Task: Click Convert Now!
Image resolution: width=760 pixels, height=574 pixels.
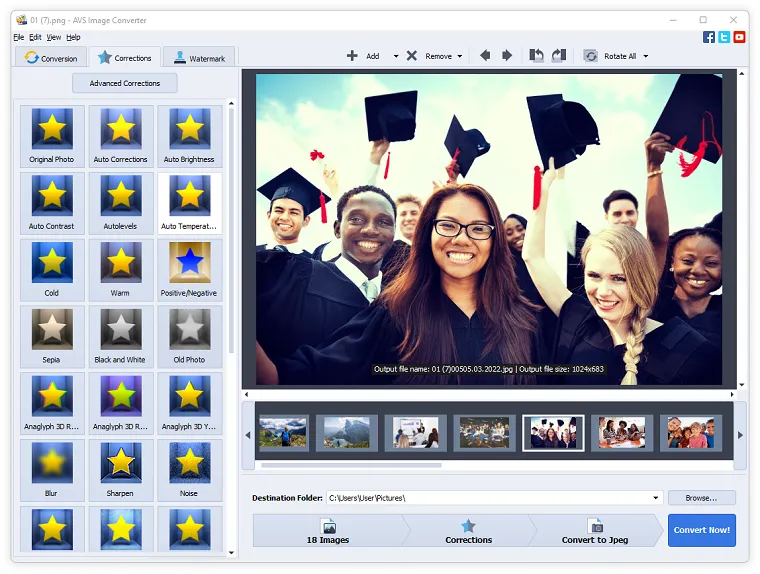Action: [x=701, y=530]
